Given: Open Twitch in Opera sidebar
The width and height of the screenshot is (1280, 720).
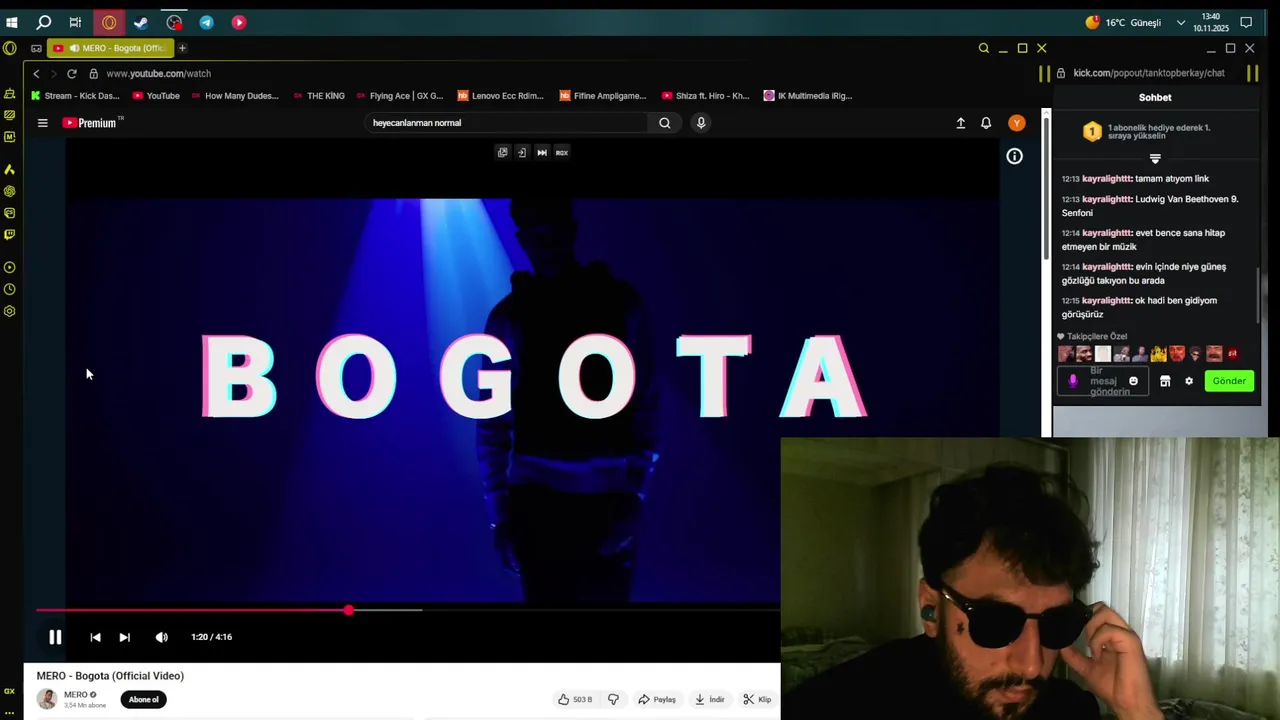Looking at the screenshot, I should (10, 235).
